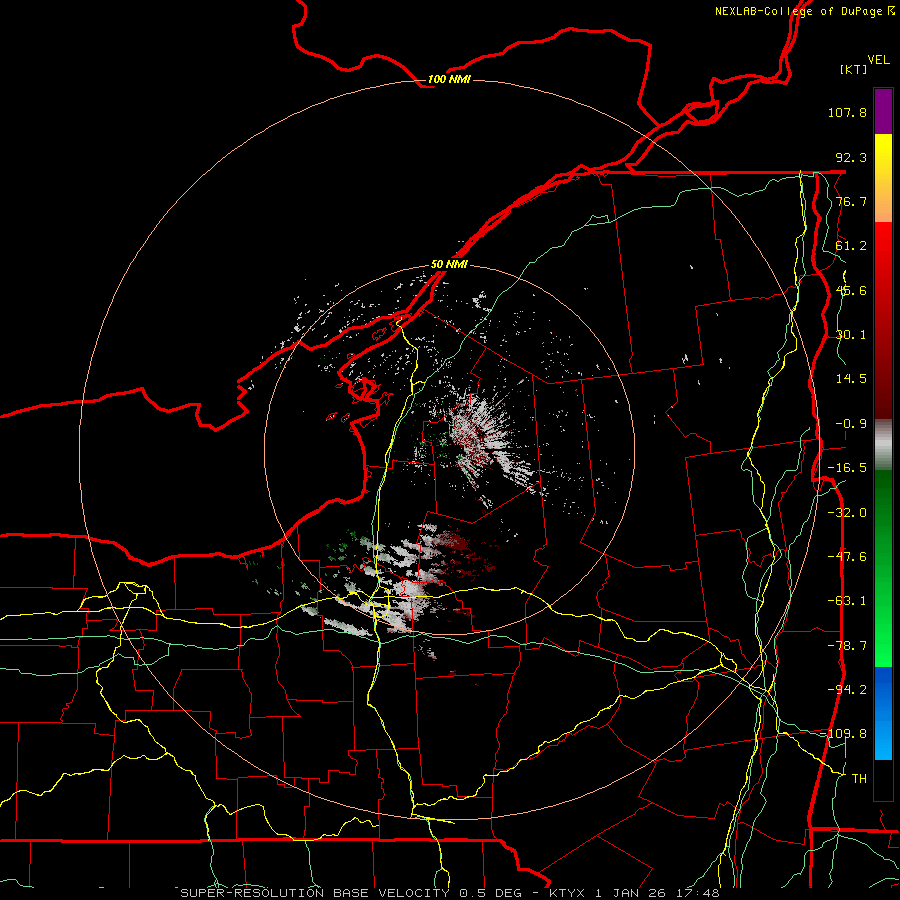Select the 30.1 velocity legend value
The image size is (900, 900).
pyautogui.click(x=851, y=335)
